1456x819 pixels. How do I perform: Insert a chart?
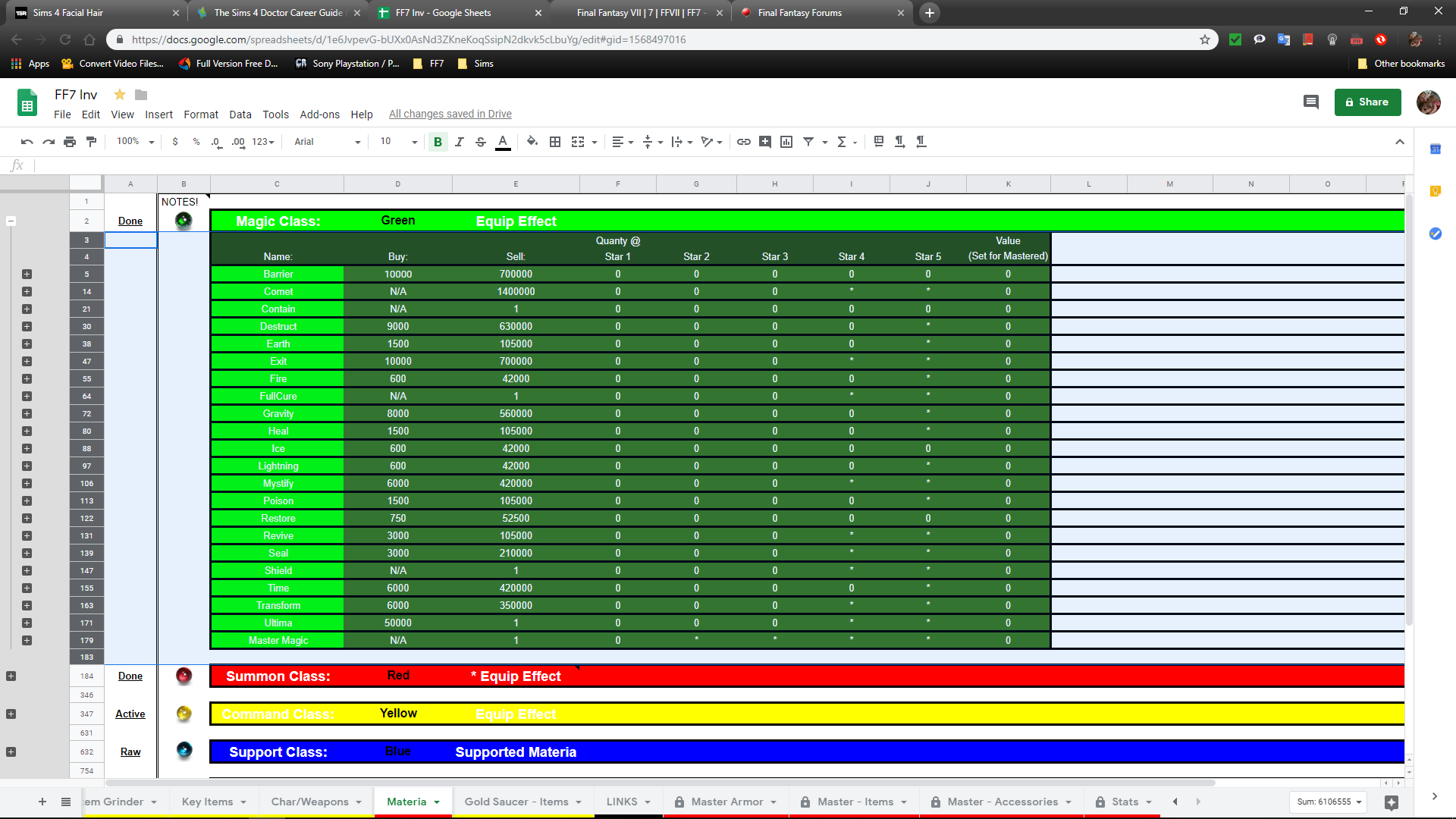pos(786,142)
